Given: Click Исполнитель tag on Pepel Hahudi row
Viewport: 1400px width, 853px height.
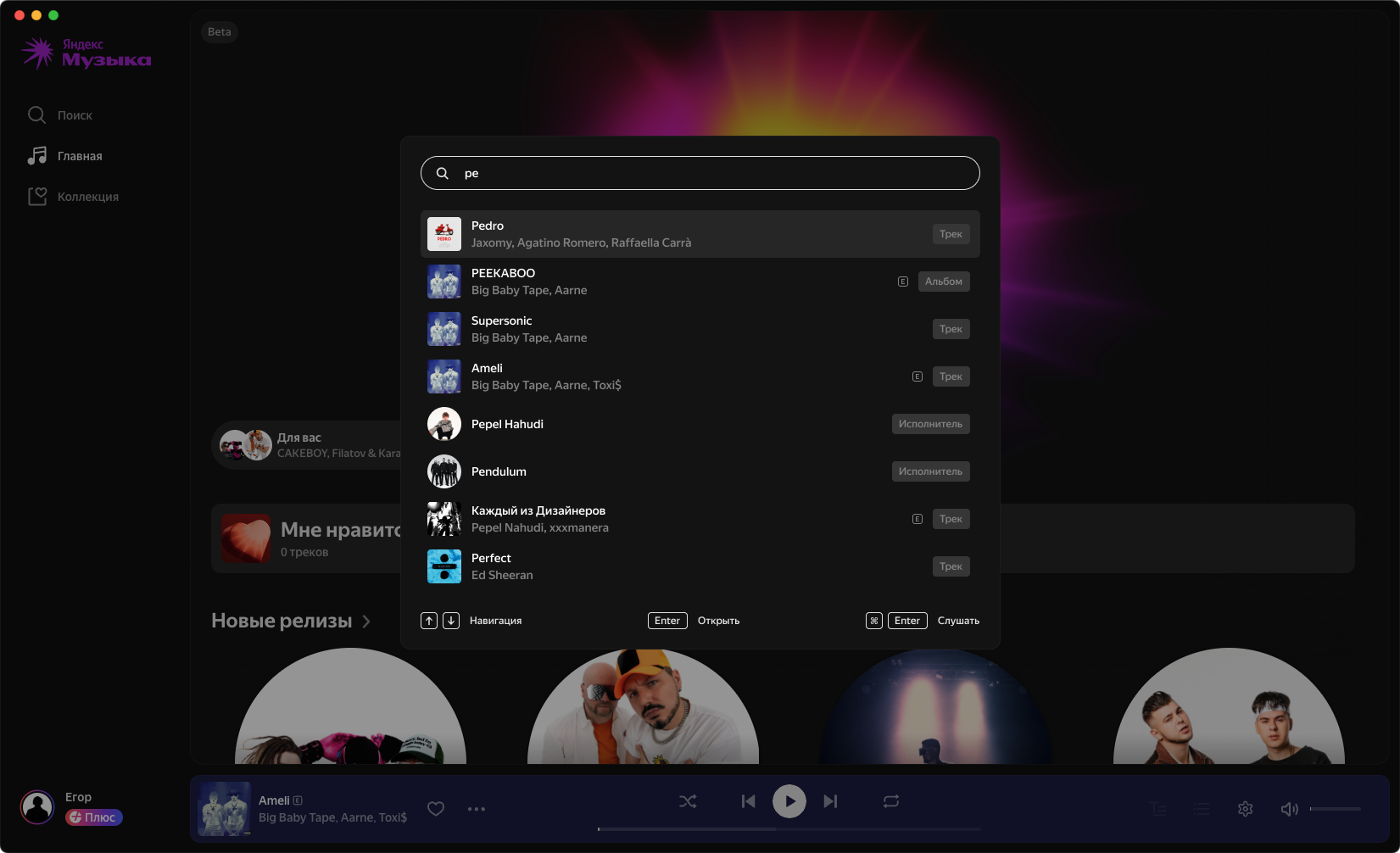Looking at the screenshot, I should [930, 424].
